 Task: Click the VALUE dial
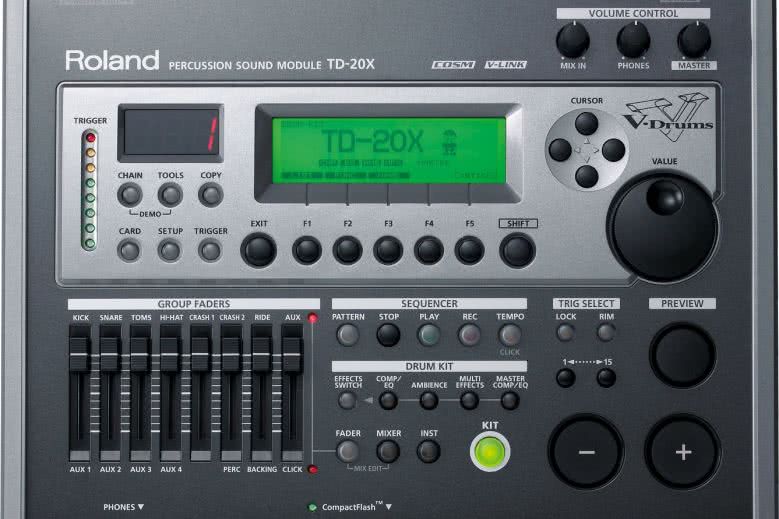(663, 226)
